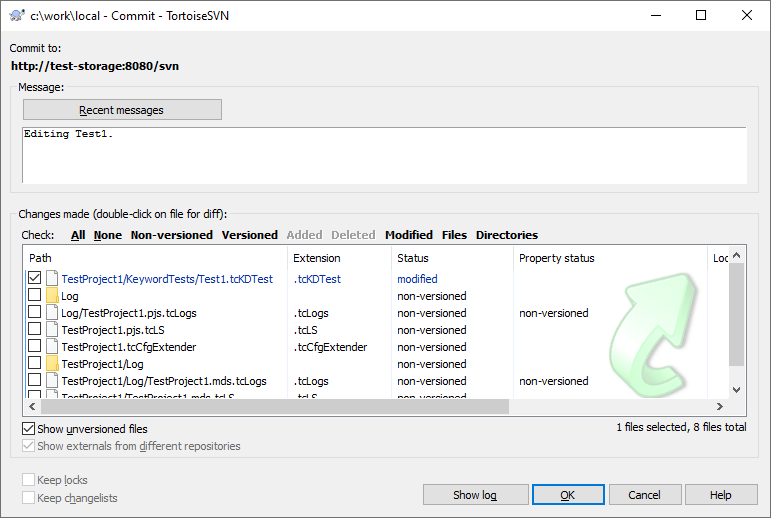Screen dimensions: 771x518
Task: Click the TestProject1/Log folder icon
Action: 52,364
